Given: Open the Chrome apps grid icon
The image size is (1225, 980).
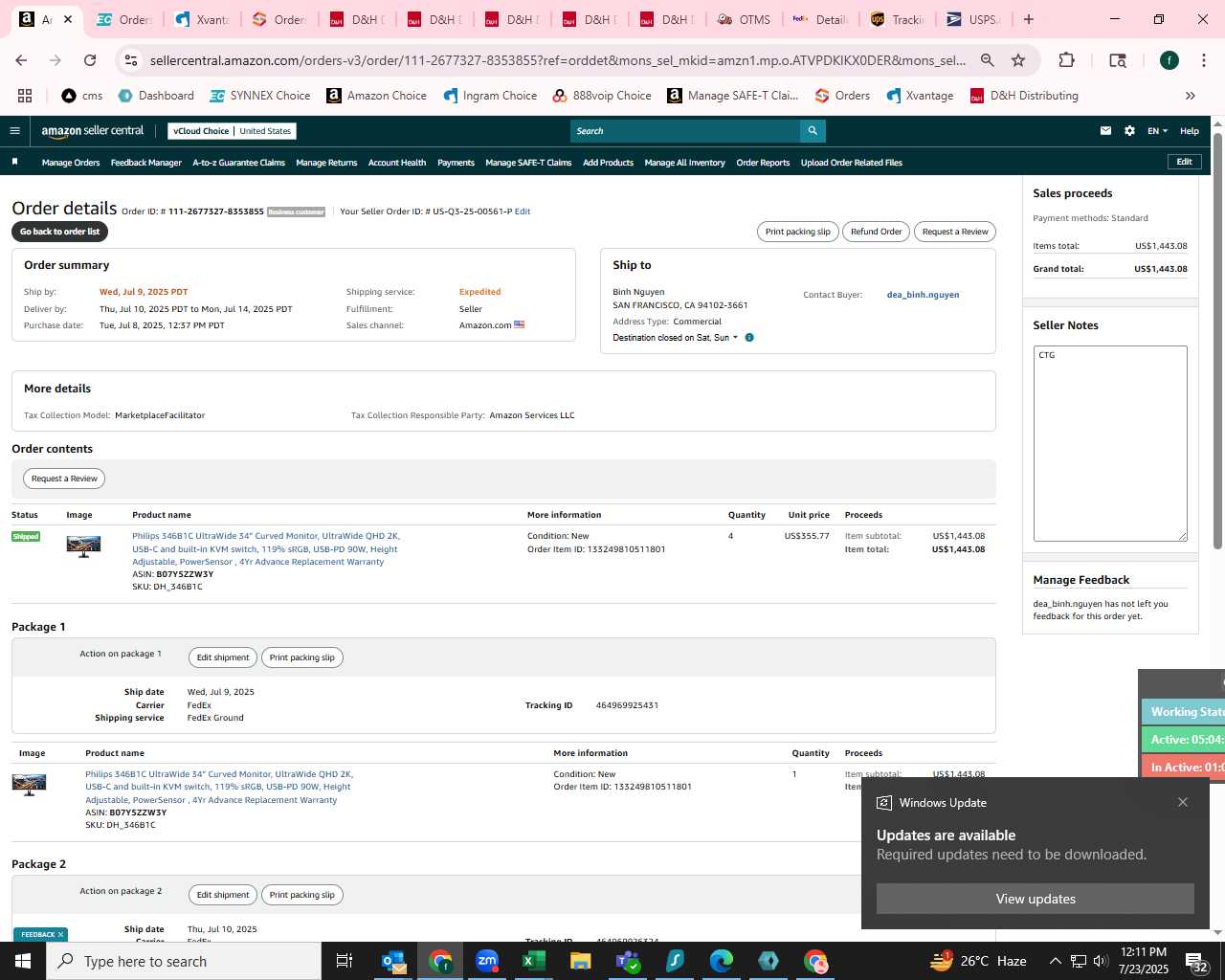Looking at the screenshot, I should pyautogui.click(x=25, y=96).
